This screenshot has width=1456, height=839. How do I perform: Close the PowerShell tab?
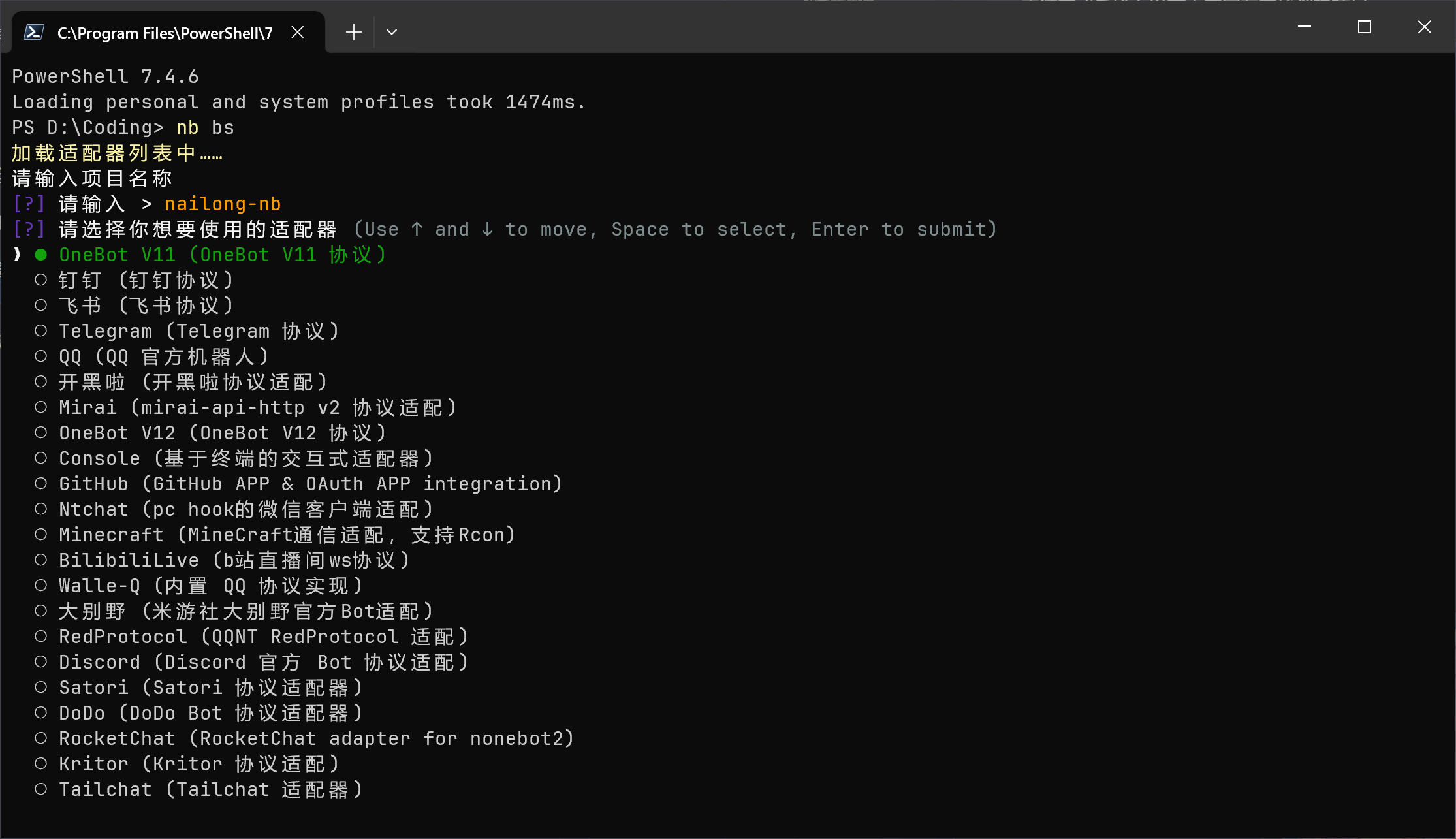pyautogui.click(x=298, y=32)
